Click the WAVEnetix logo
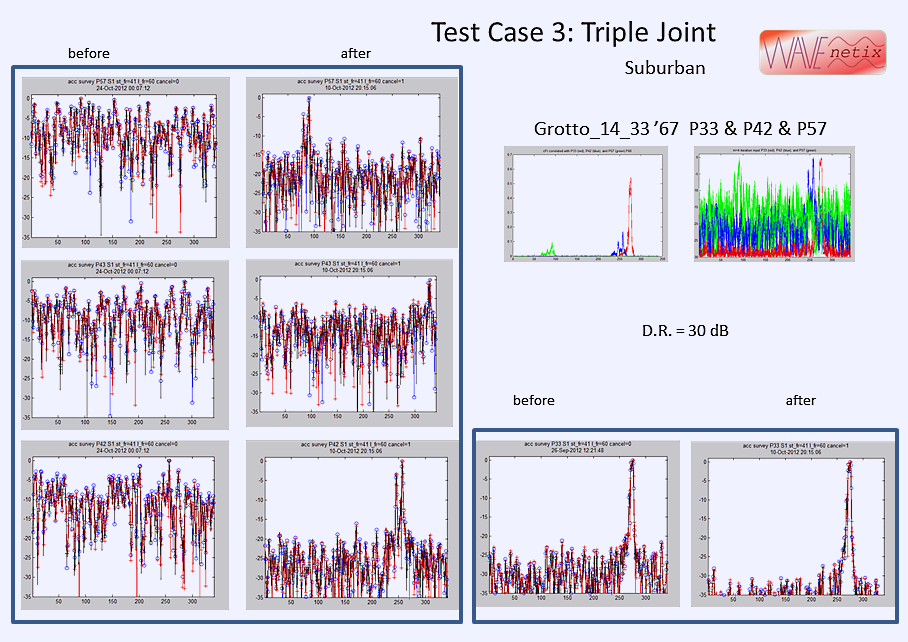The width and height of the screenshot is (908, 642). click(x=811, y=51)
